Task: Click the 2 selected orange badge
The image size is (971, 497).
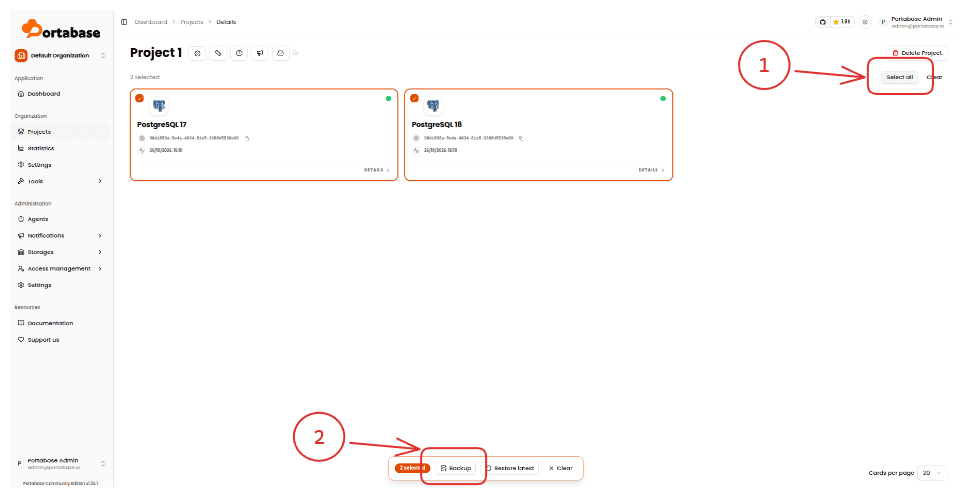Action: 412,469
